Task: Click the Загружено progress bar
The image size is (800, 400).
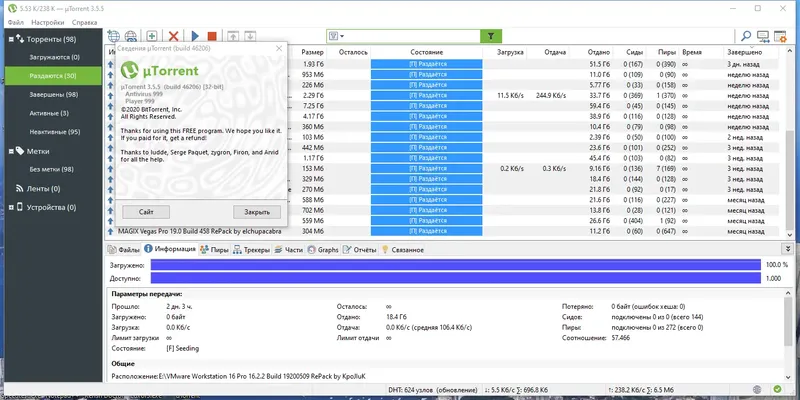Action: (456, 265)
